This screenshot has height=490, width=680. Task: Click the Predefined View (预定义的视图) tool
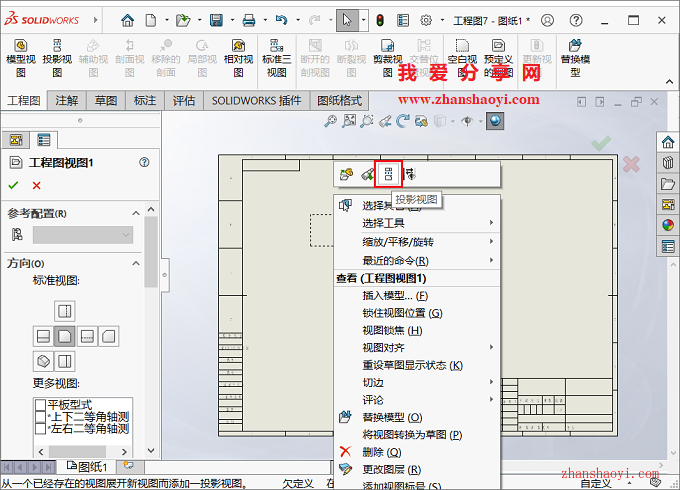[x=498, y=58]
